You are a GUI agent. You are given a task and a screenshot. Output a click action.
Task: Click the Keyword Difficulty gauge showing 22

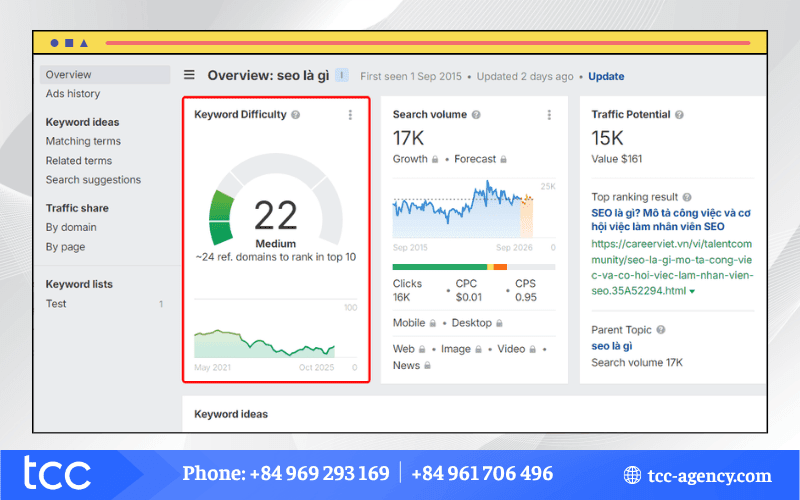(275, 215)
